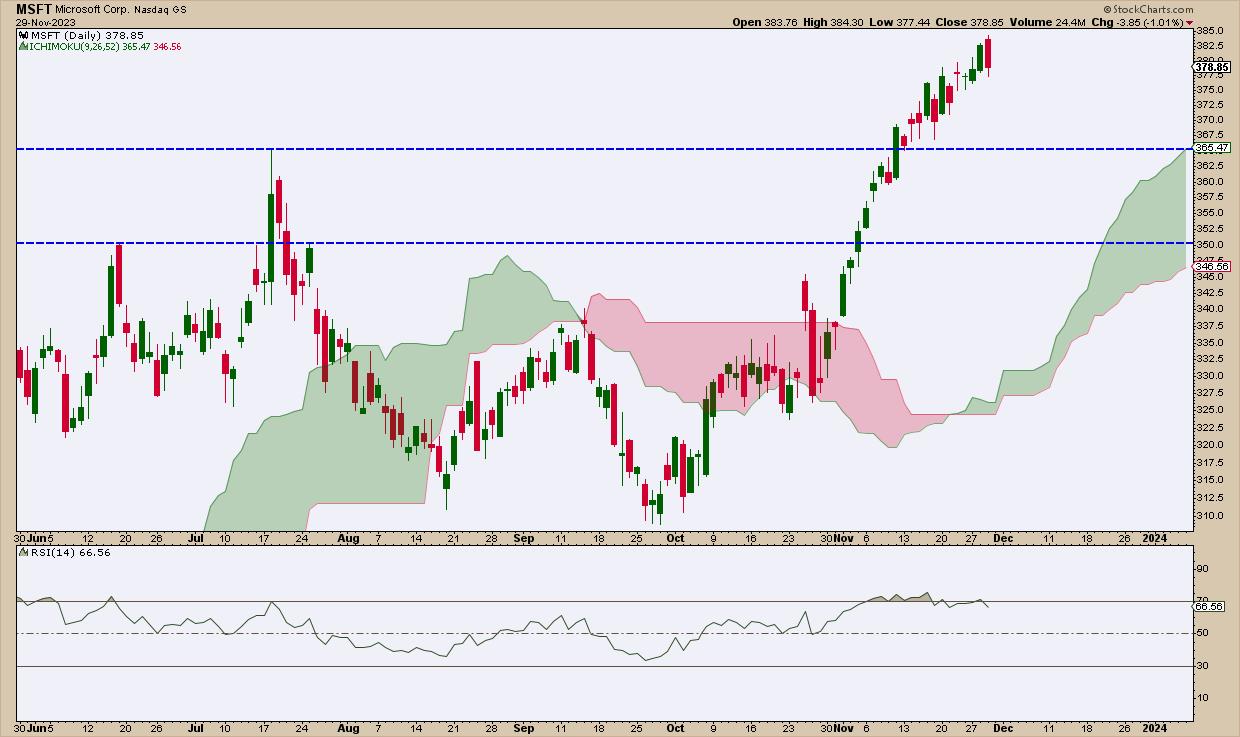
Task: Click the 365.47 green price axis tag
Action: (x=1212, y=148)
